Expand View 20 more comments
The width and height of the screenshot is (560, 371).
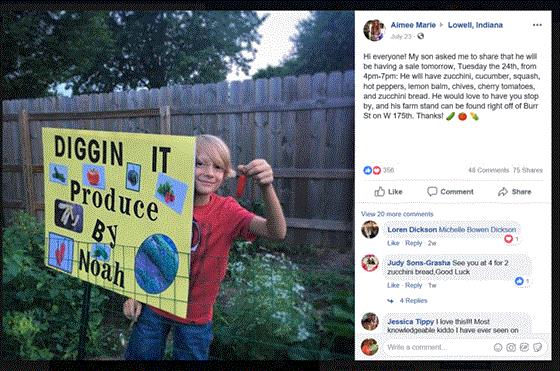(x=397, y=214)
